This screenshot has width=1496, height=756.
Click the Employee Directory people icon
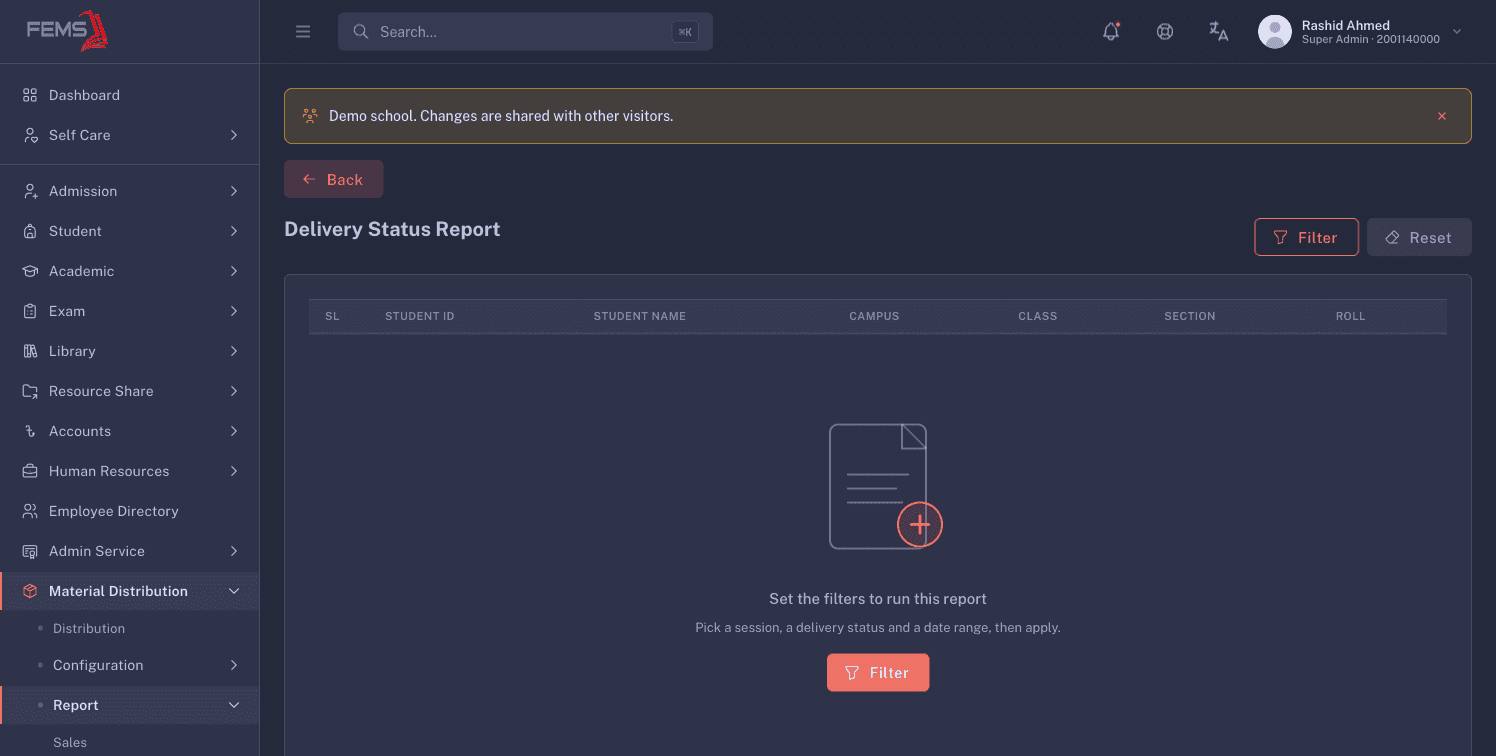click(x=30, y=511)
